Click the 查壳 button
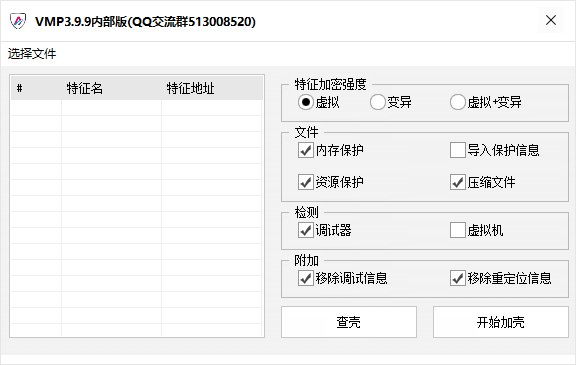 click(x=349, y=322)
